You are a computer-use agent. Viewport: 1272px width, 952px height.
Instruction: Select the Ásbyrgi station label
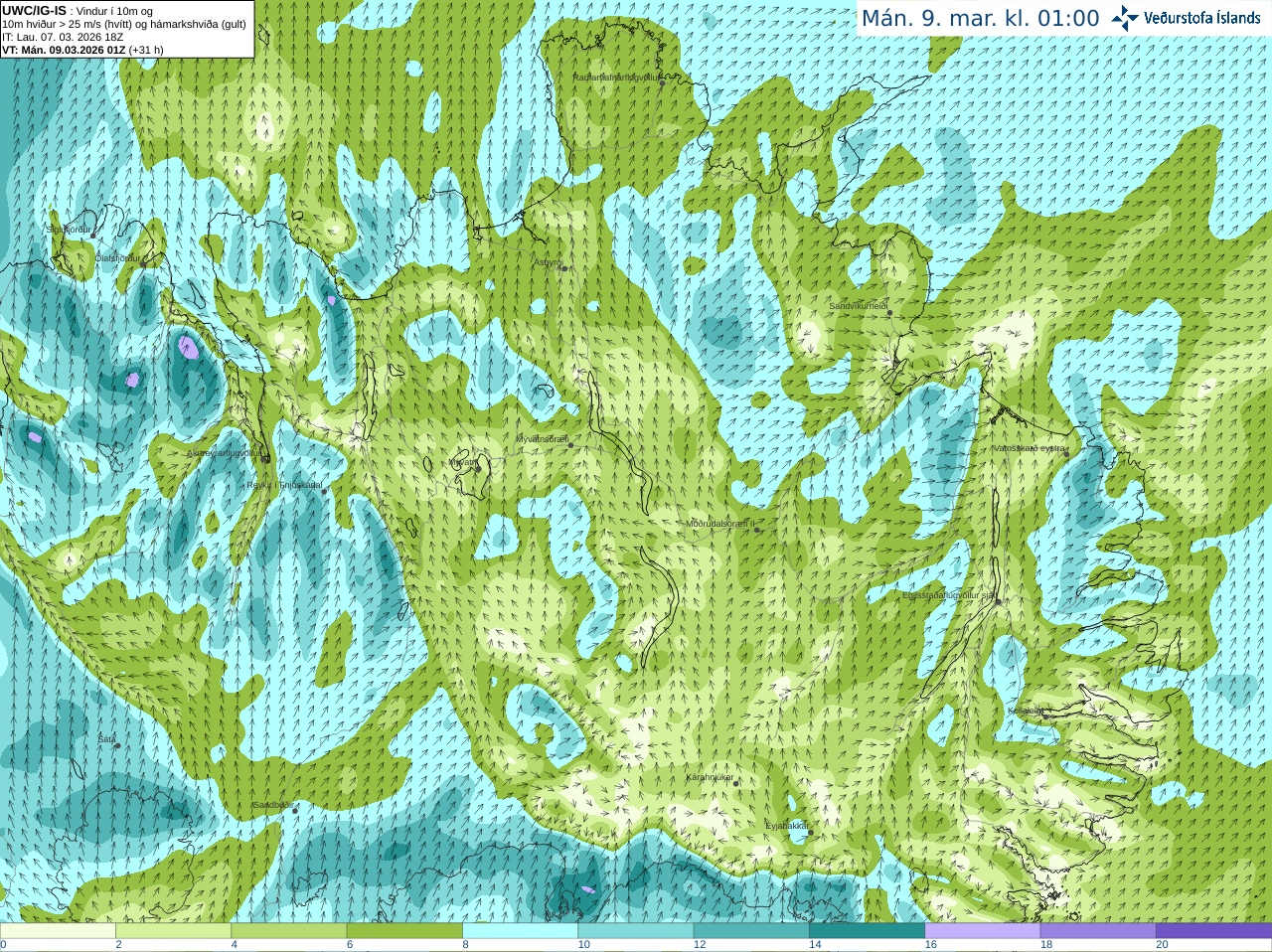pyautogui.click(x=548, y=262)
